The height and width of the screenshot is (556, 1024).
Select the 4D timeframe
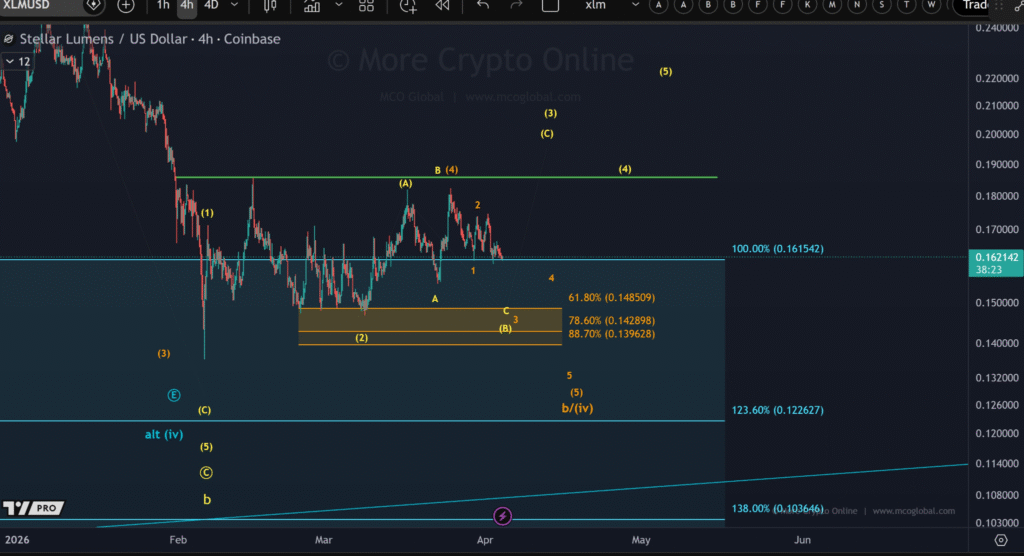click(211, 5)
